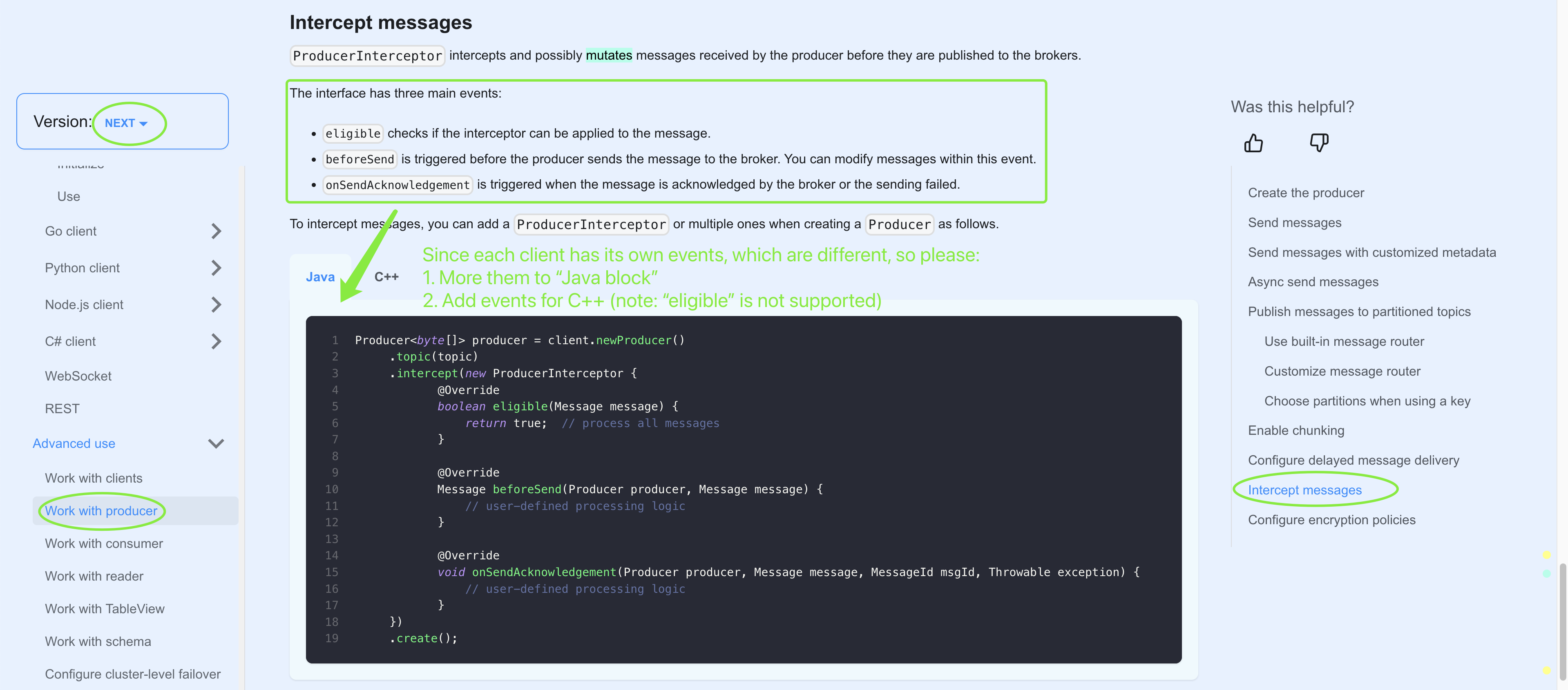The width and height of the screenshot is (1568, 690).
Task: Open the NEXT version dropdown
Action: [x=126, y=123]
